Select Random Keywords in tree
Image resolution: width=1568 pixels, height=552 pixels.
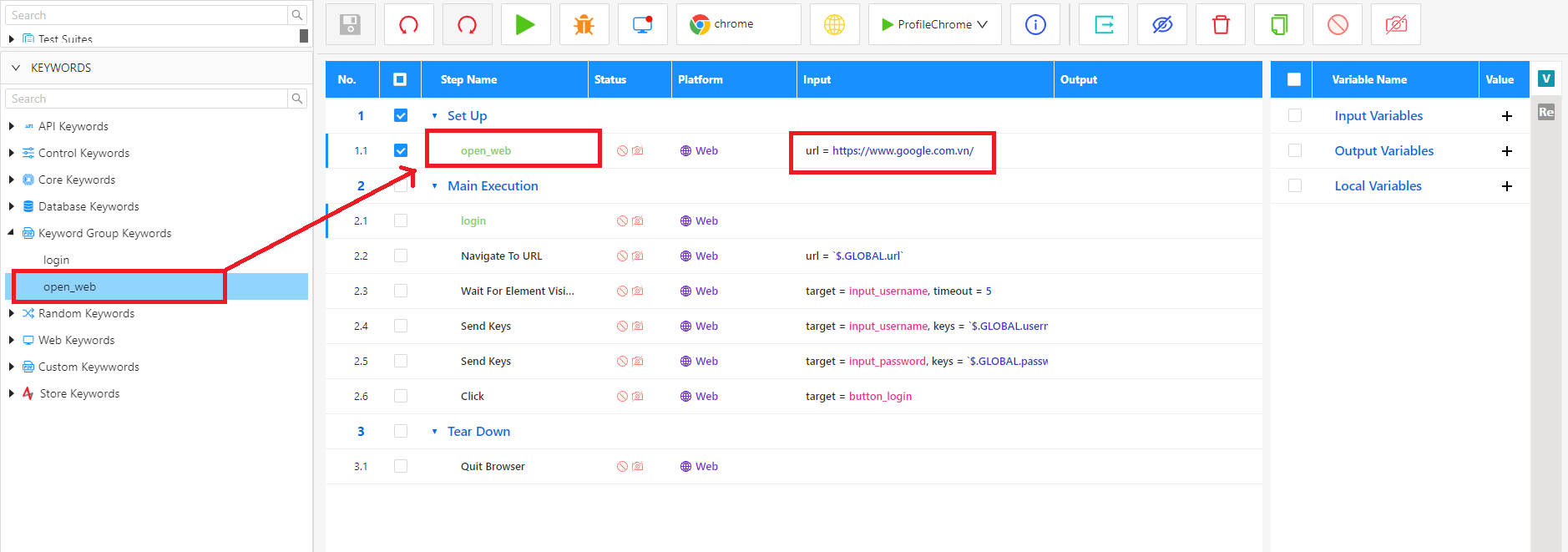(86, 313)
